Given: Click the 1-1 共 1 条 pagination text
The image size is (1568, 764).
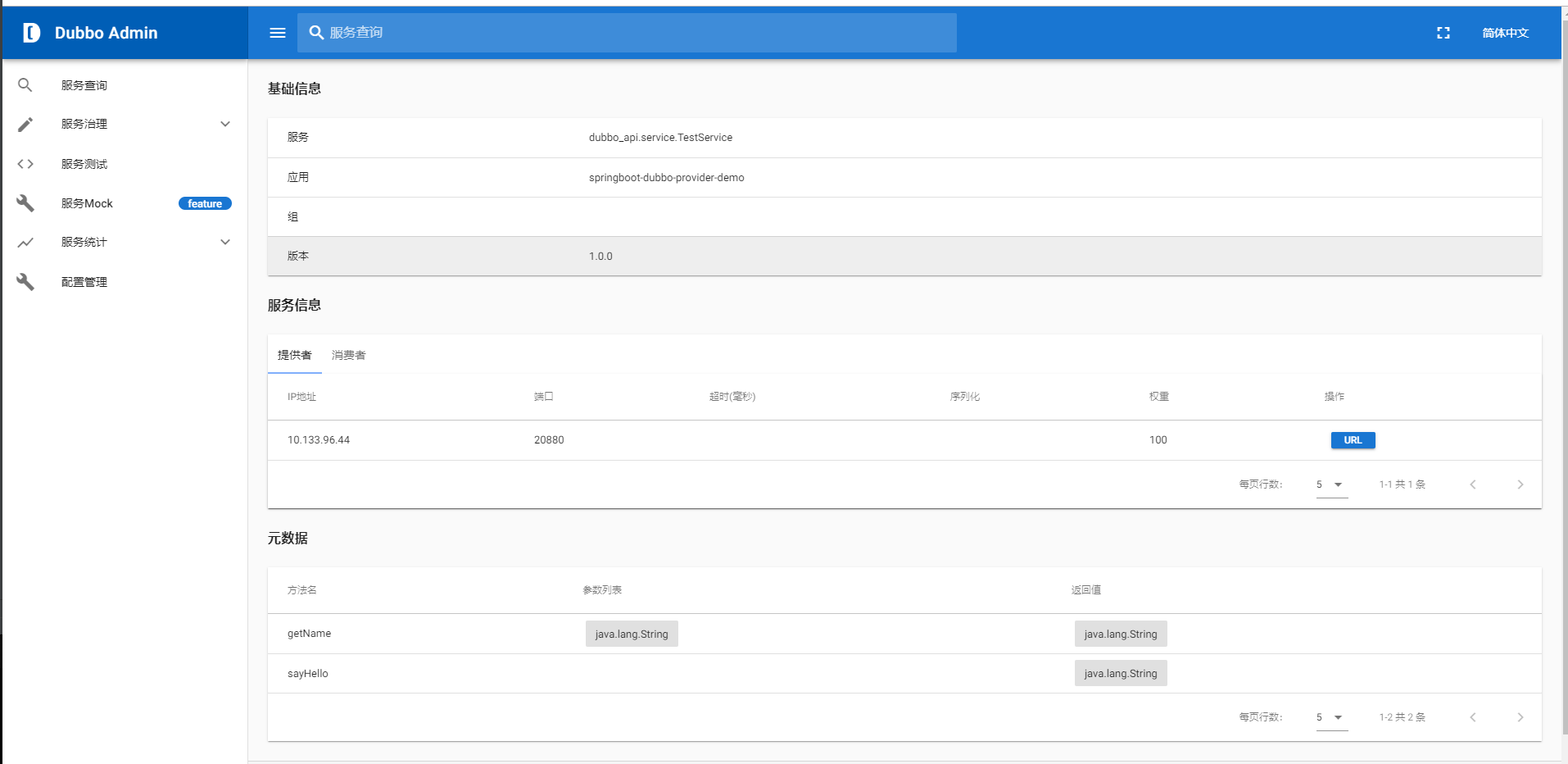Looking at the screenshot, I should [x=1403, y=484].
